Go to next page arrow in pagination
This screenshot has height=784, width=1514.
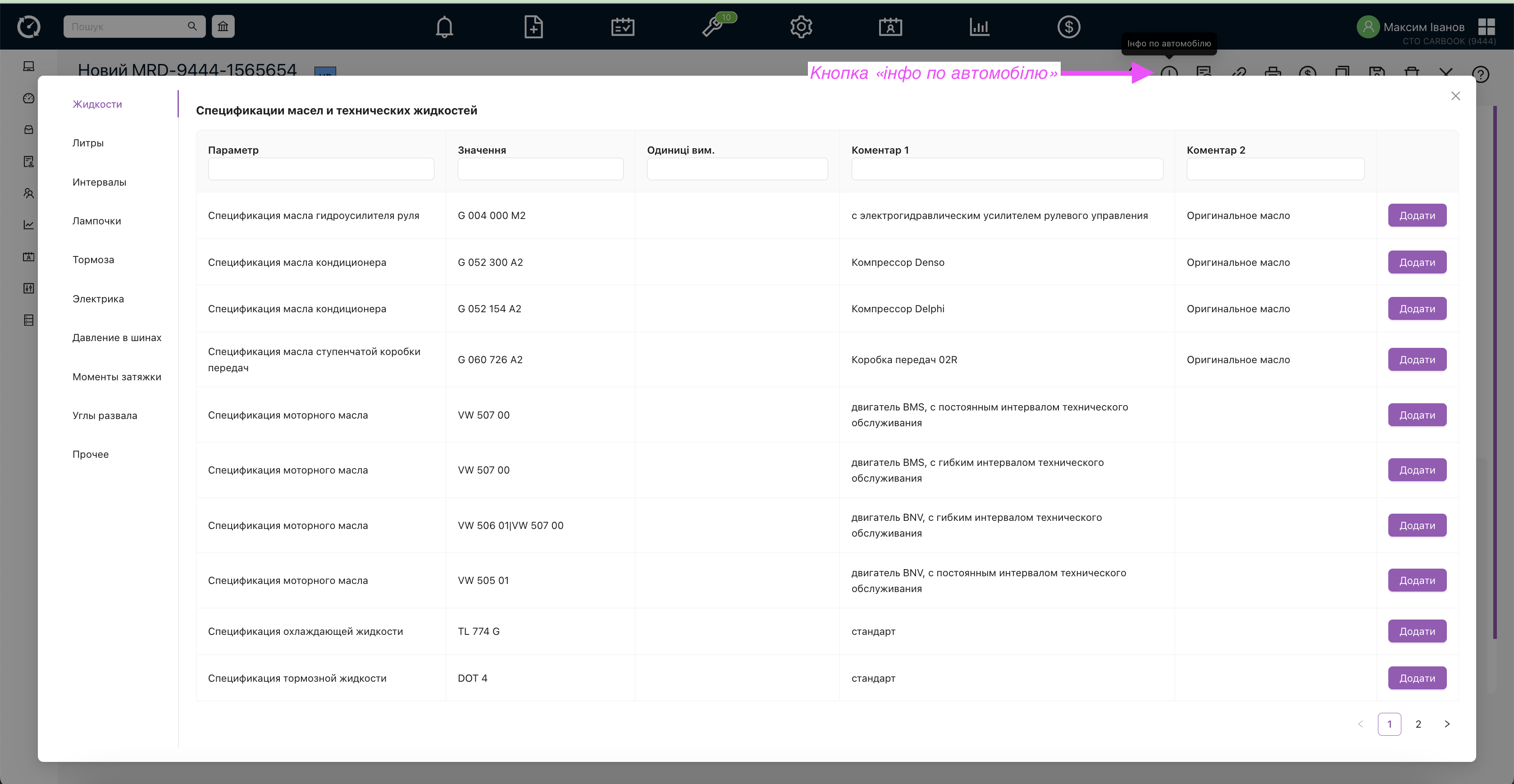(x=1447, y=724)
